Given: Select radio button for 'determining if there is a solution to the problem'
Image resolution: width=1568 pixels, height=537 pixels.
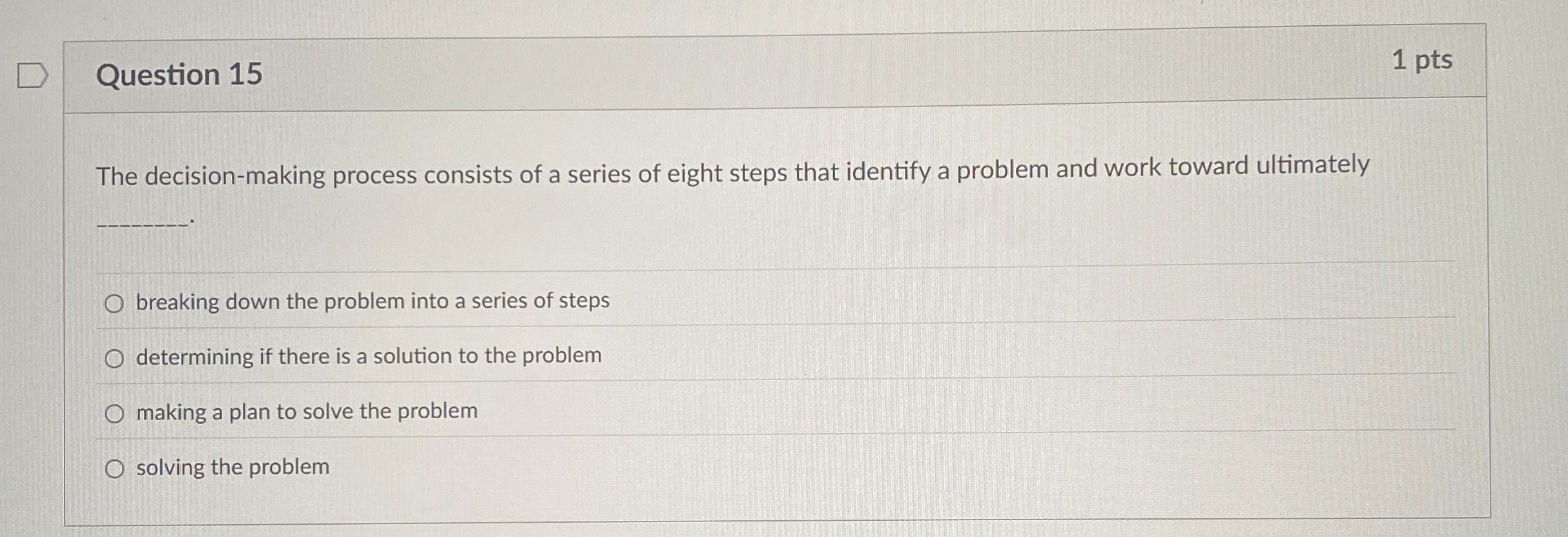Looking at the screenshot, I should click(x=114, y=357).
